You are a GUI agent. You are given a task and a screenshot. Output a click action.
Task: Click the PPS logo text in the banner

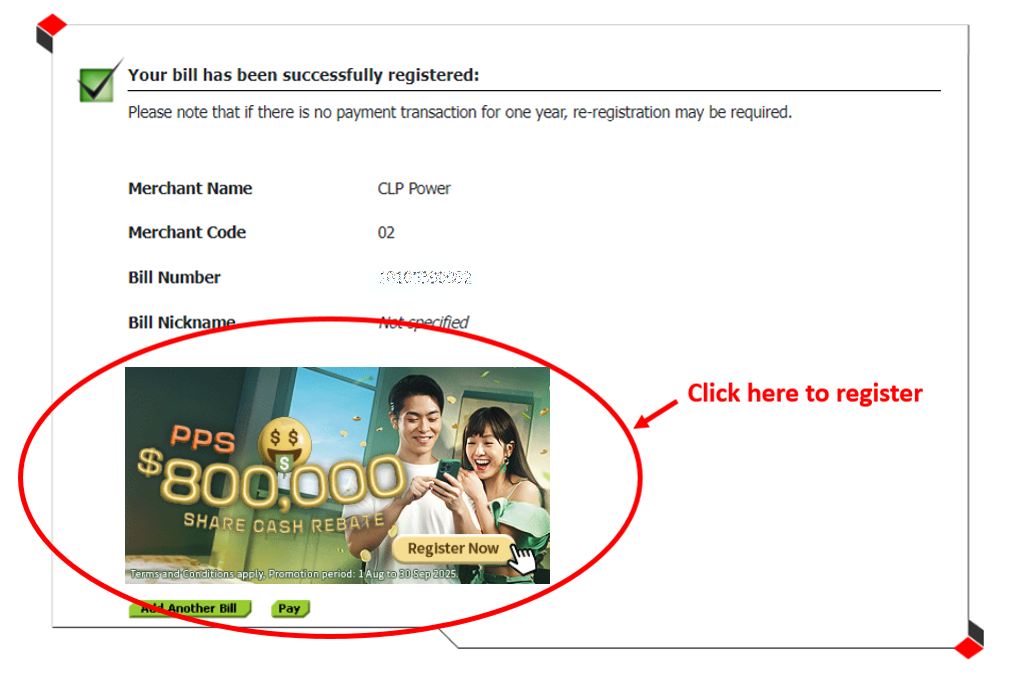click(x=203, y=438)
